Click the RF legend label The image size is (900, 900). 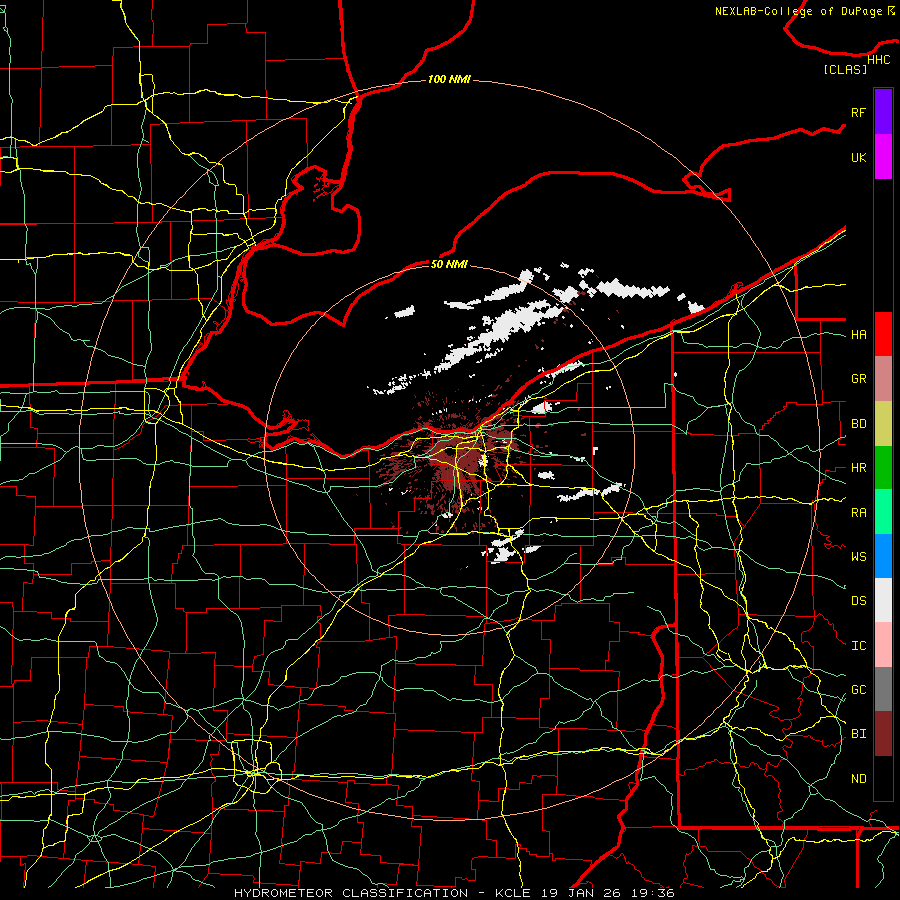pyautogui.click(x=859, y=113)
